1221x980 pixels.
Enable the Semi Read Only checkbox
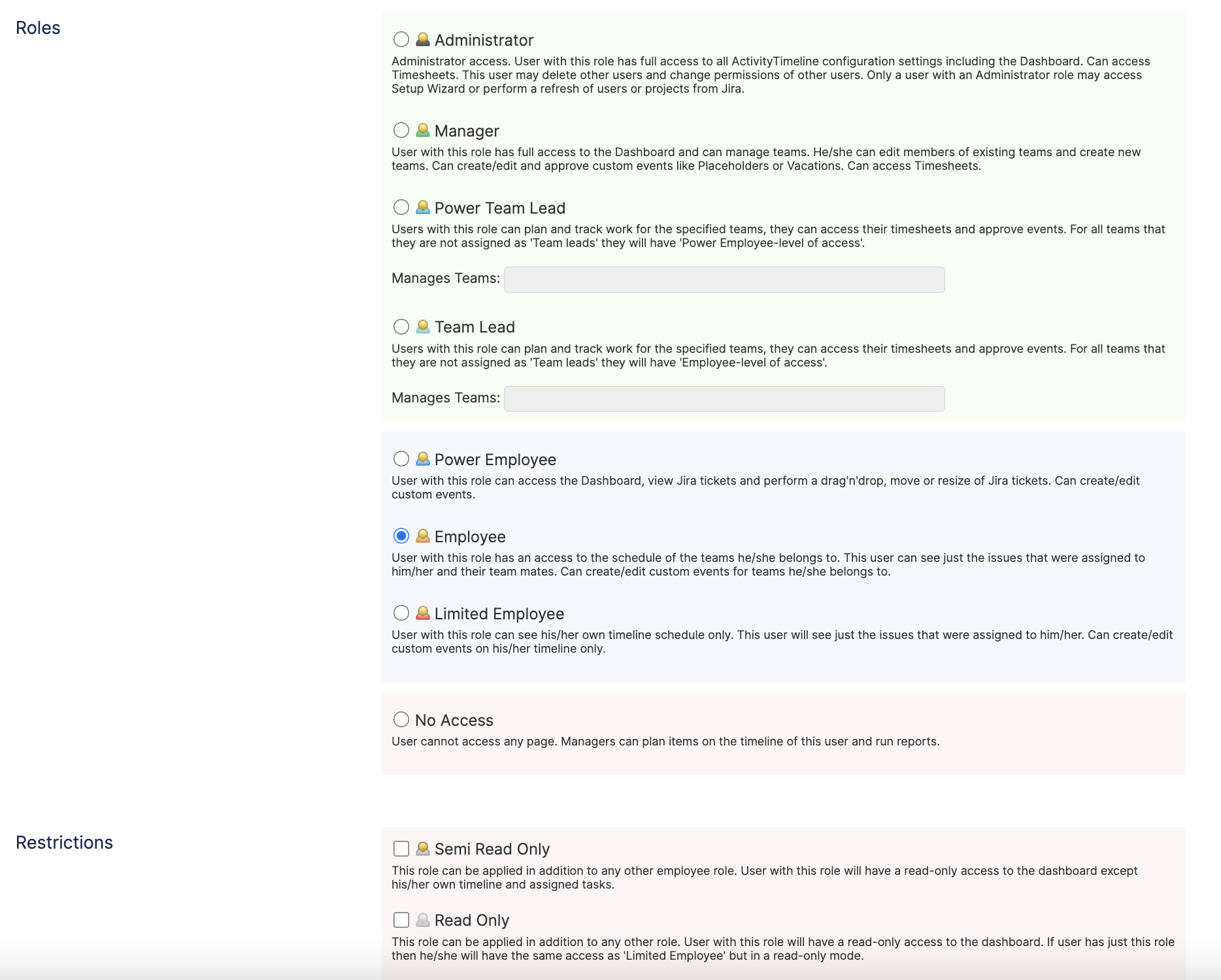pos(401,849)
